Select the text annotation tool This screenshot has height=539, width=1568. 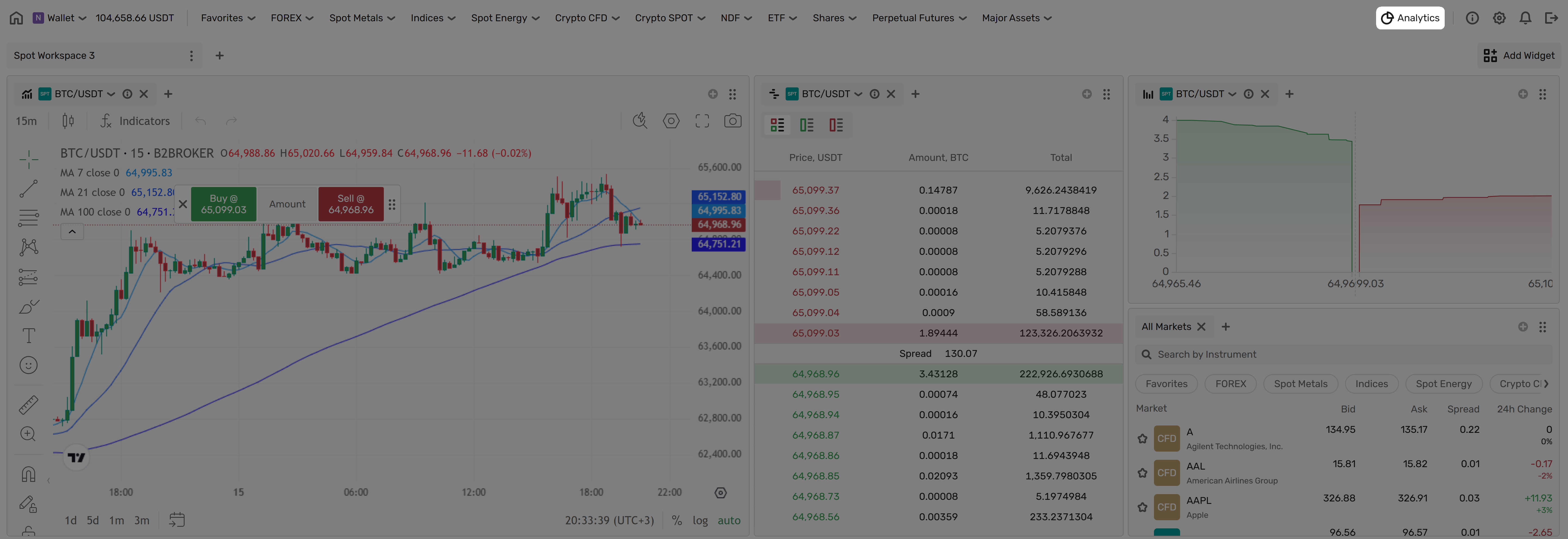(x=29, y=336)
